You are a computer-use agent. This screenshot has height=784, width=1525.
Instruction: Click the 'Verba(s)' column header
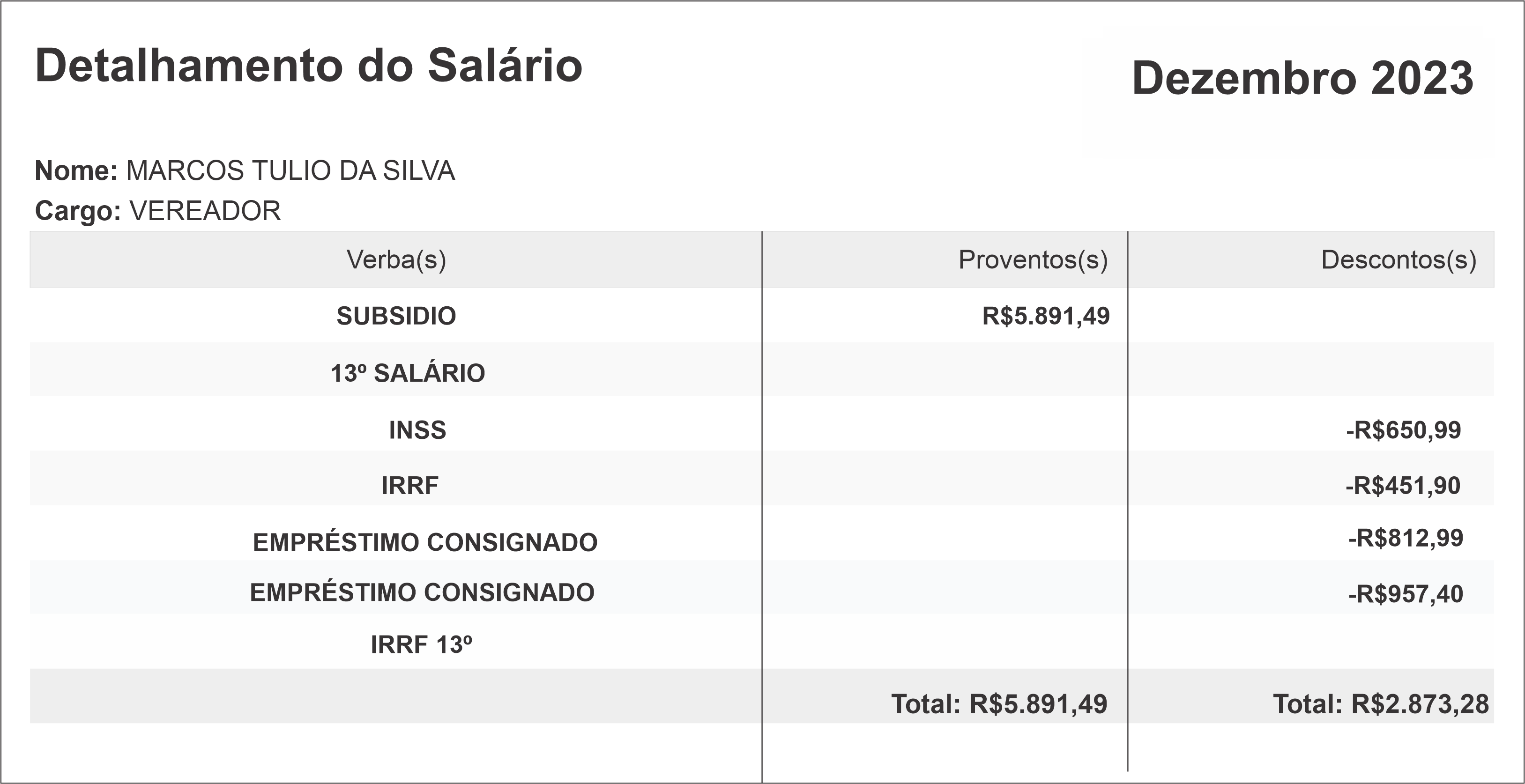396,260
